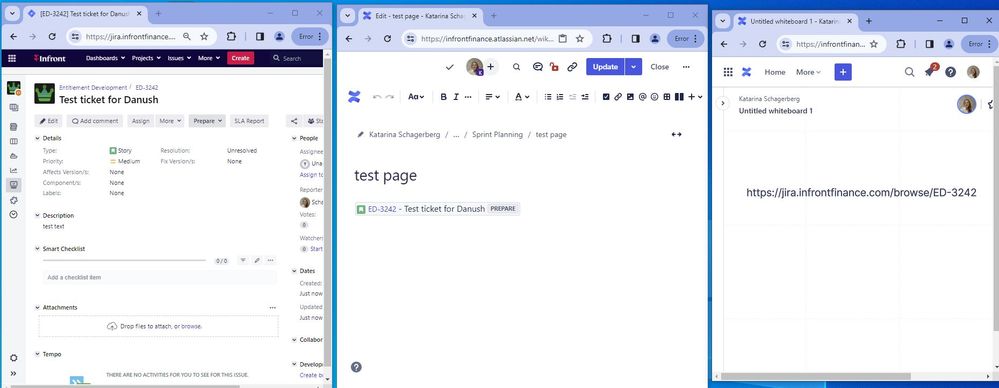Open inline comments icon in Confluence editor
Screen dimensions: 999x388
click(537, 67)
